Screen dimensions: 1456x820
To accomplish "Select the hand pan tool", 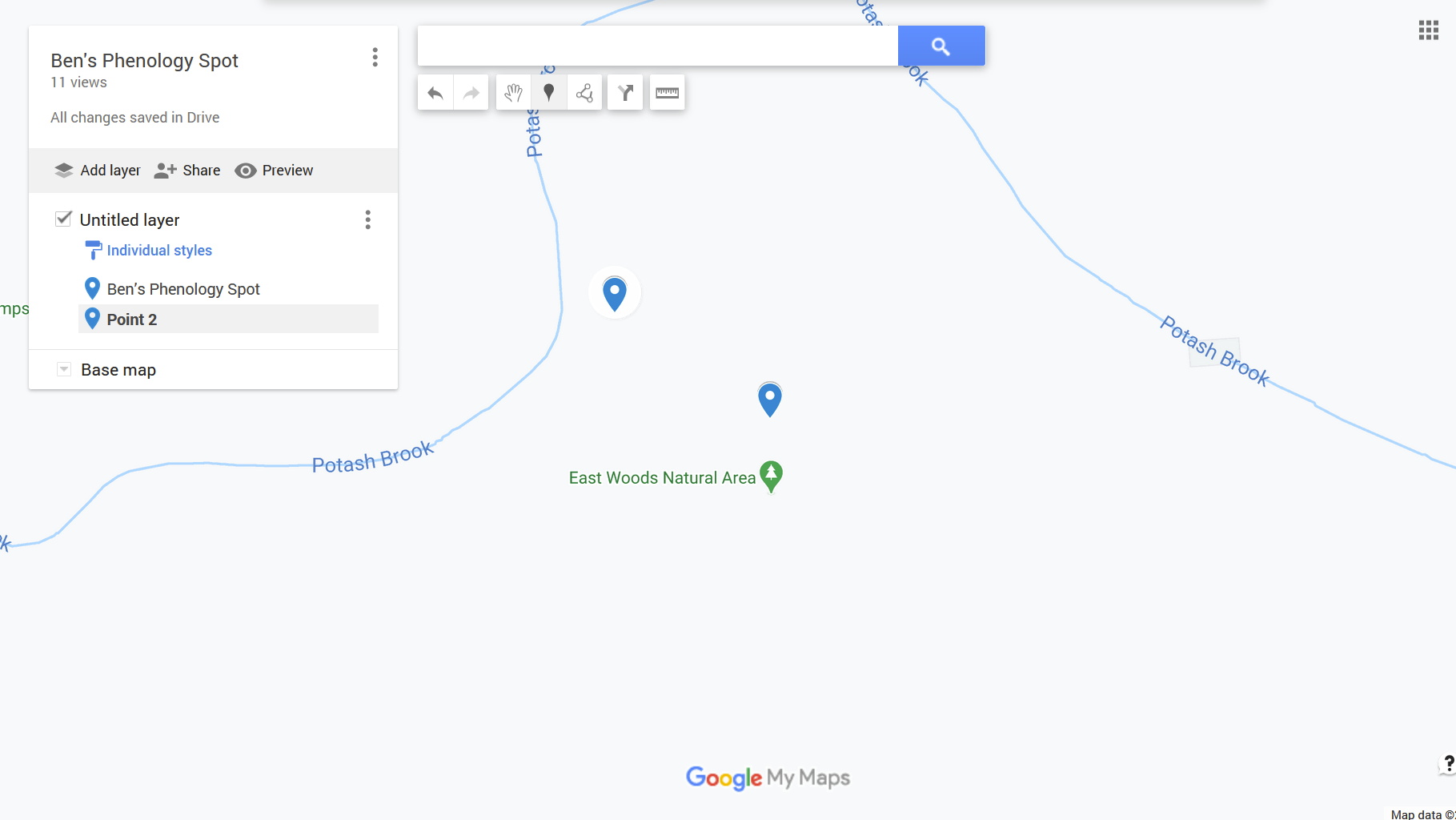I will click(513, 93).
